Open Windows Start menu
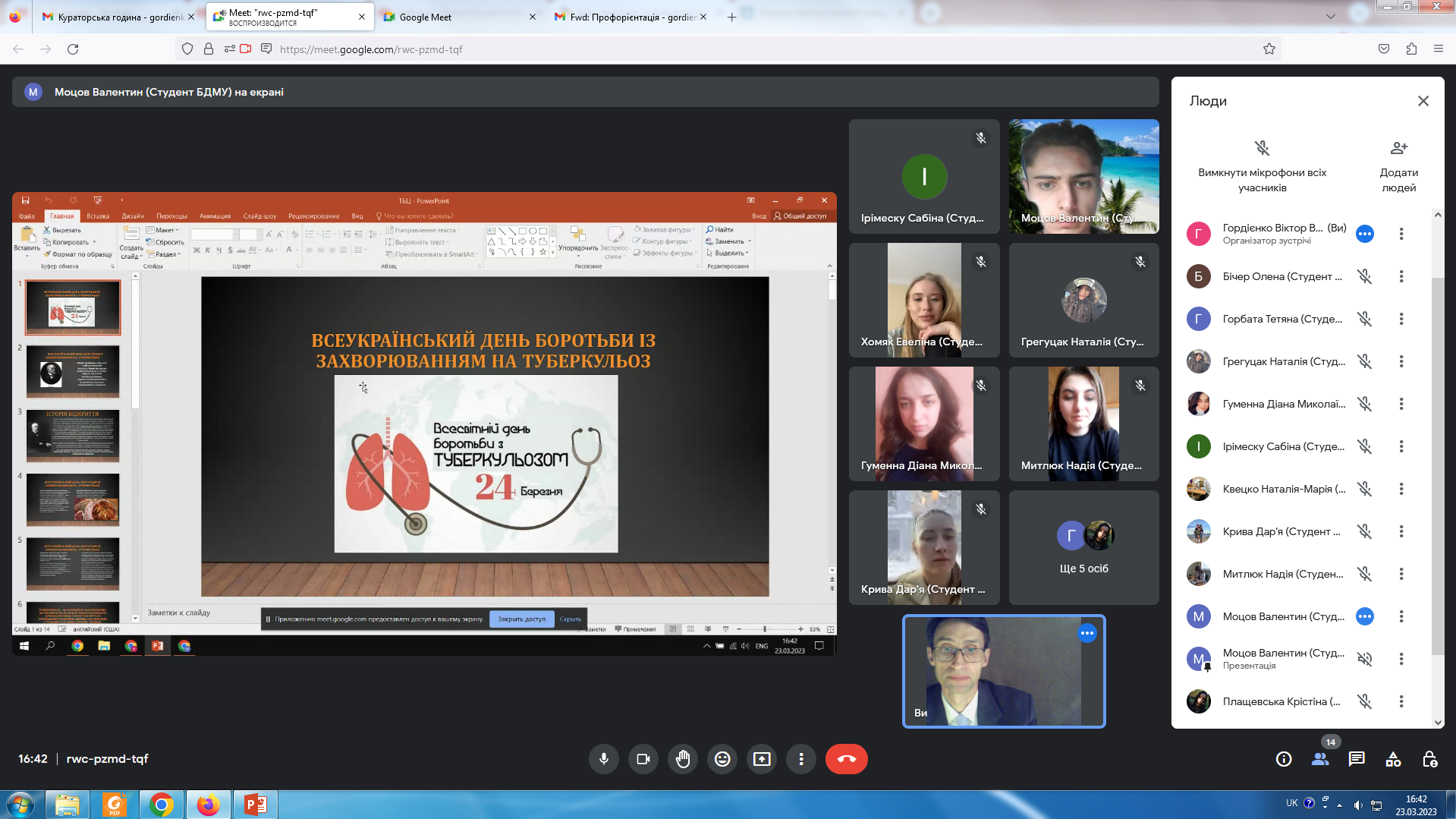The height and width of the screenshot is (819, 1456). pos(20,805)
